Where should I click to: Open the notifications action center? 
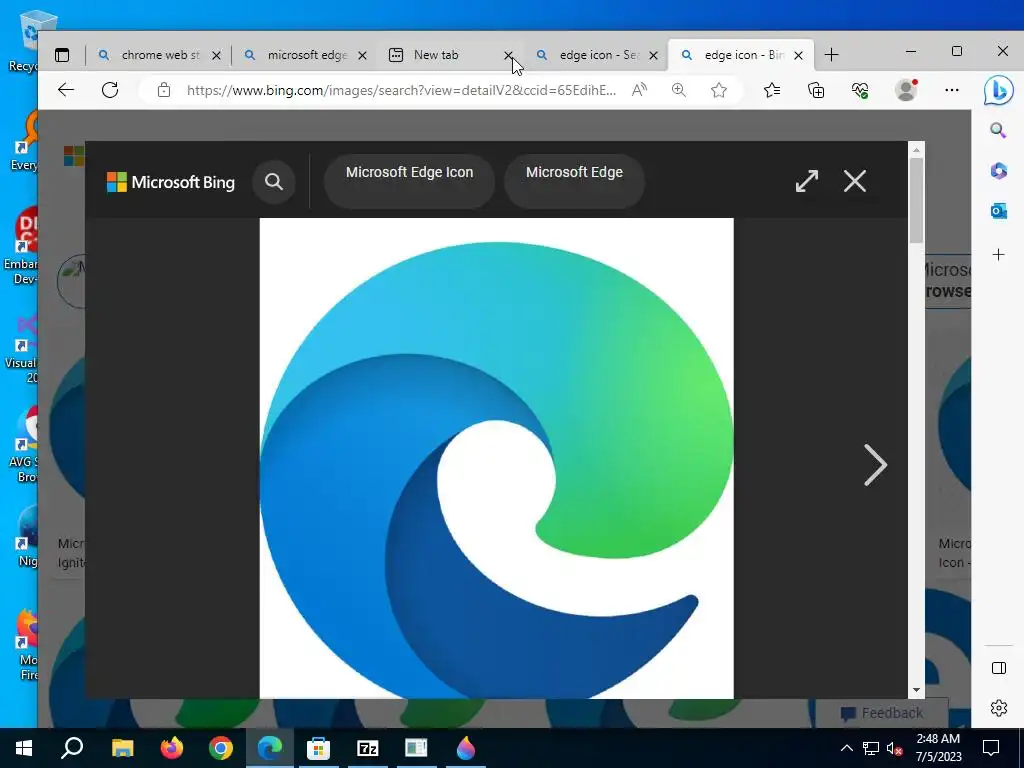[991, 748]
